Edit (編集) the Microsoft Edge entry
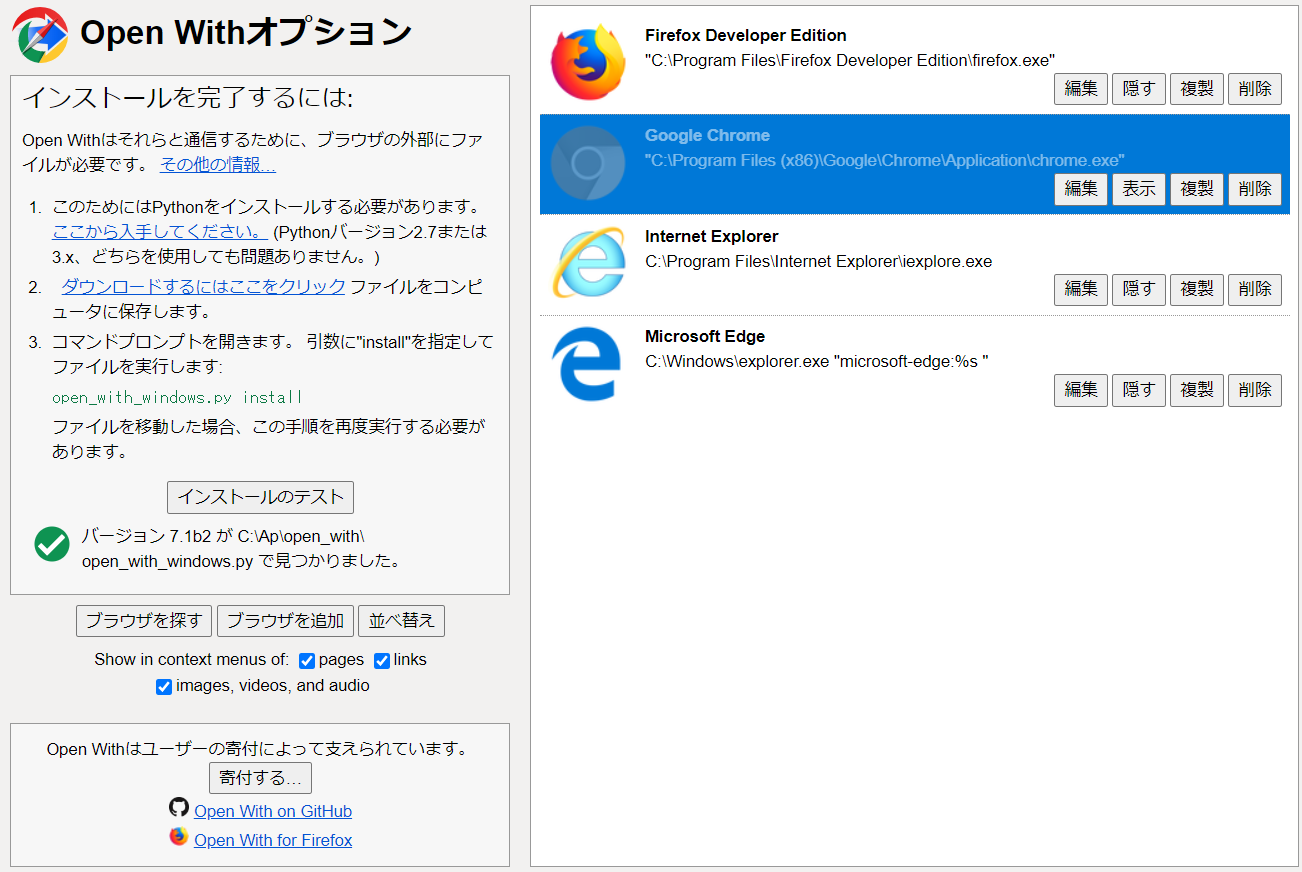Screen dimensions: 1302x872 [x=1081, y=390]
